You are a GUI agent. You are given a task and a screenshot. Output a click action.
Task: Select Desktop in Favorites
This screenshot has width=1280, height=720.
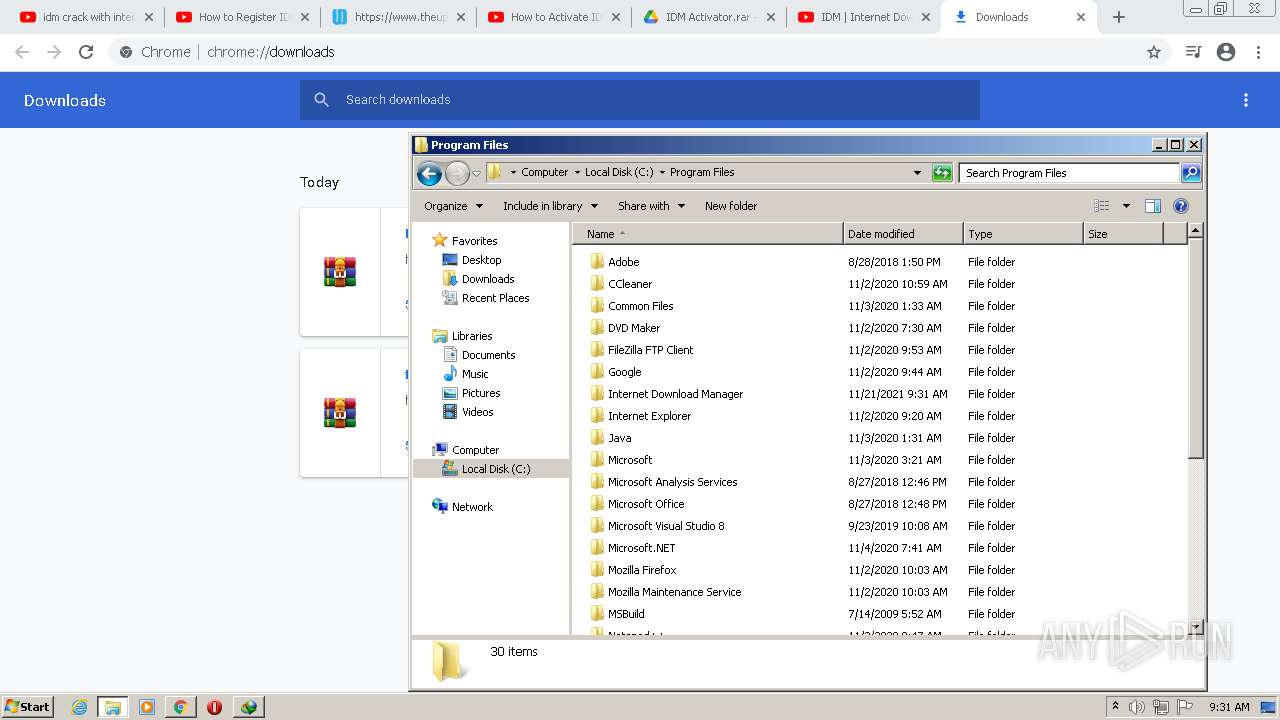[x=481, y=260]
